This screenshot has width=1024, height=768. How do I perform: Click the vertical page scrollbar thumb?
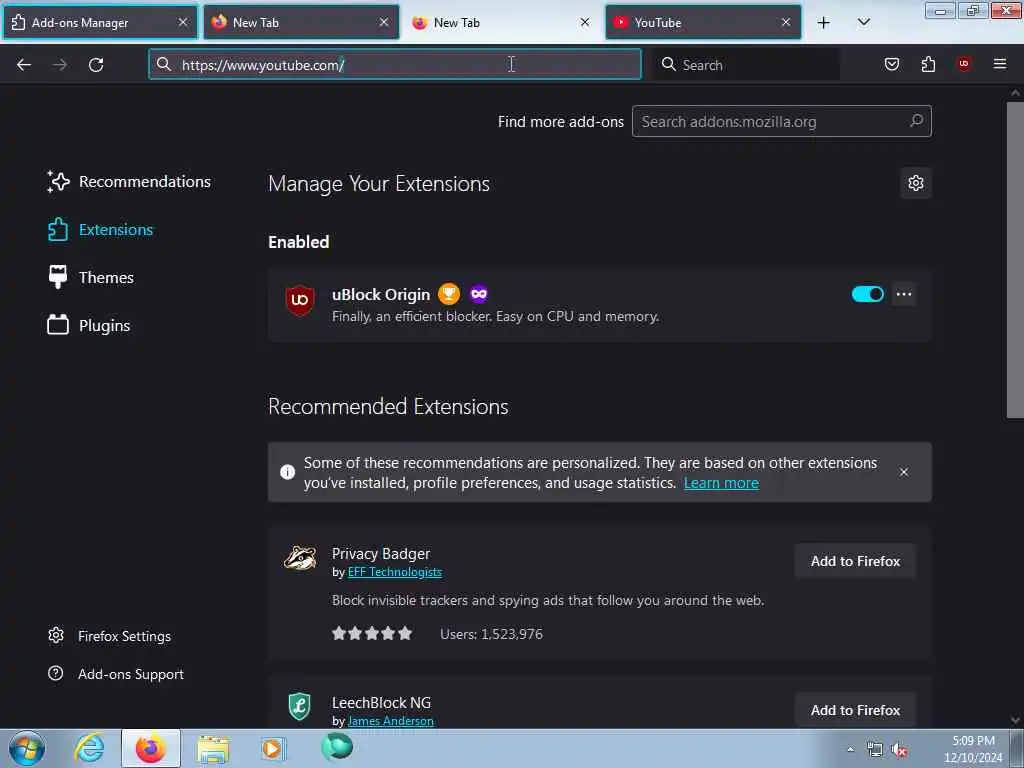tap(1015, 258)
